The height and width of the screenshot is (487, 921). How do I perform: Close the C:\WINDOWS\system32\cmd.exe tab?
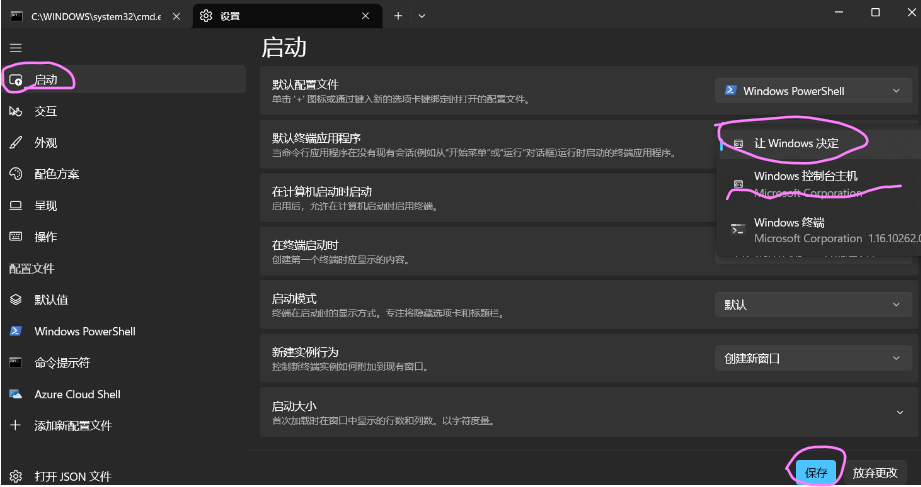pyautogui.click(x=176, y=16)
